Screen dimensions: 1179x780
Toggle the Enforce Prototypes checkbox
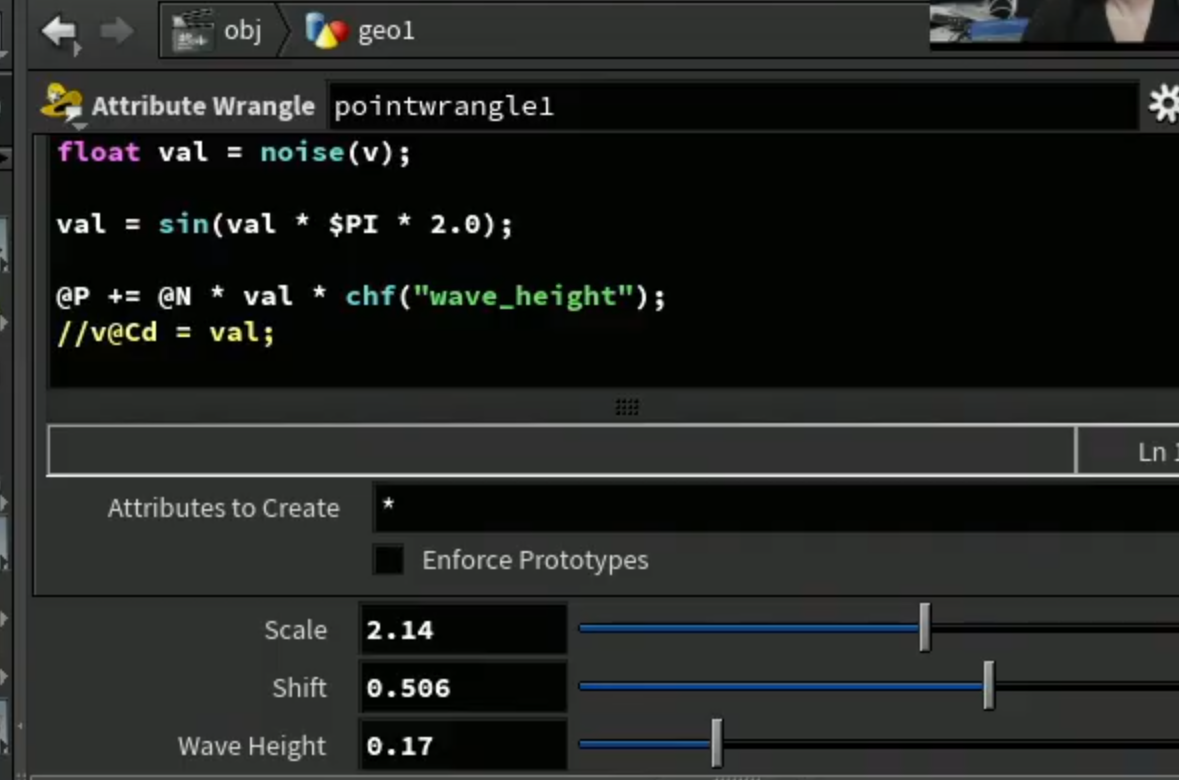pos(389,560)
